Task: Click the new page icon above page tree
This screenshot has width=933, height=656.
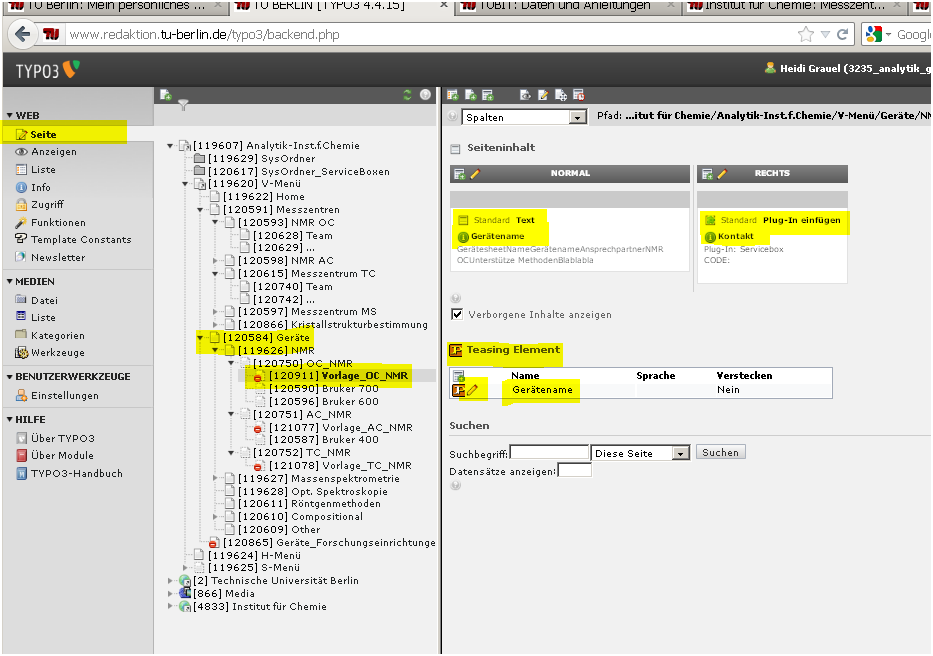Action: (165, 95)
